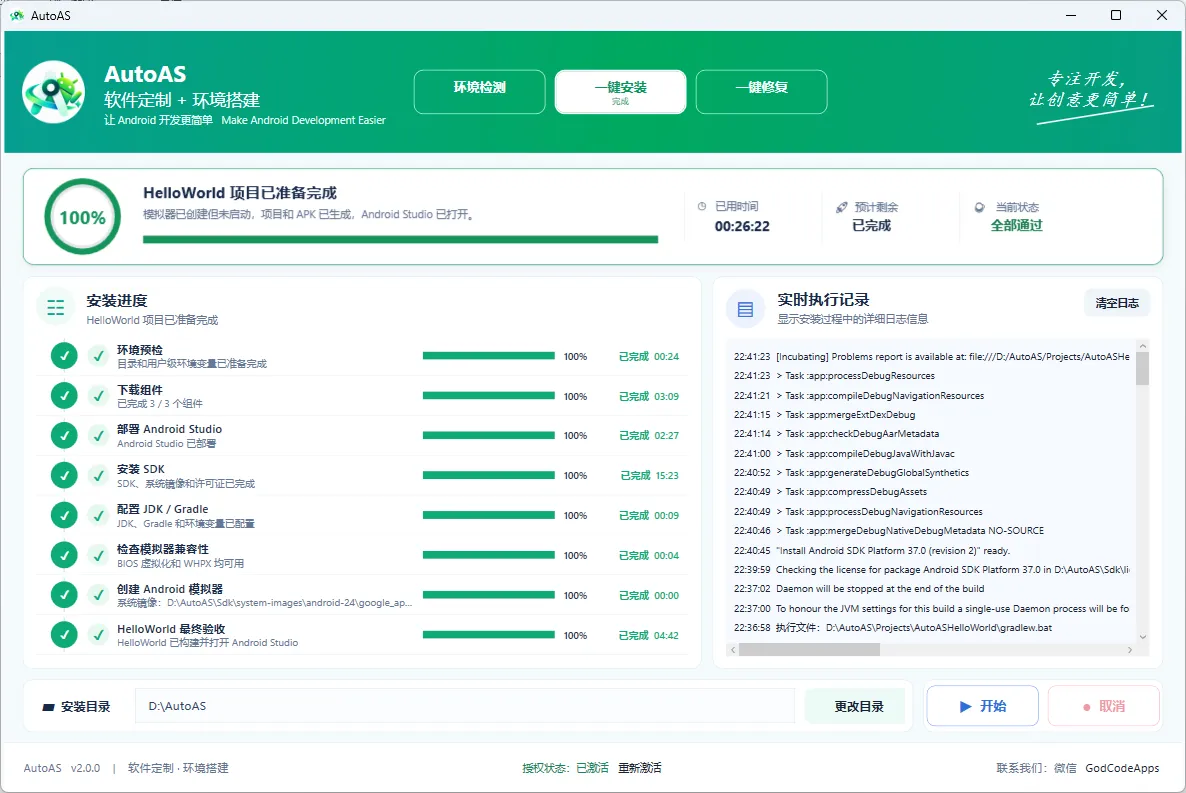Screen dimensions: 1186x793
Task: Click the 100% circular progress ring
Action: click(x=82, y=217)
